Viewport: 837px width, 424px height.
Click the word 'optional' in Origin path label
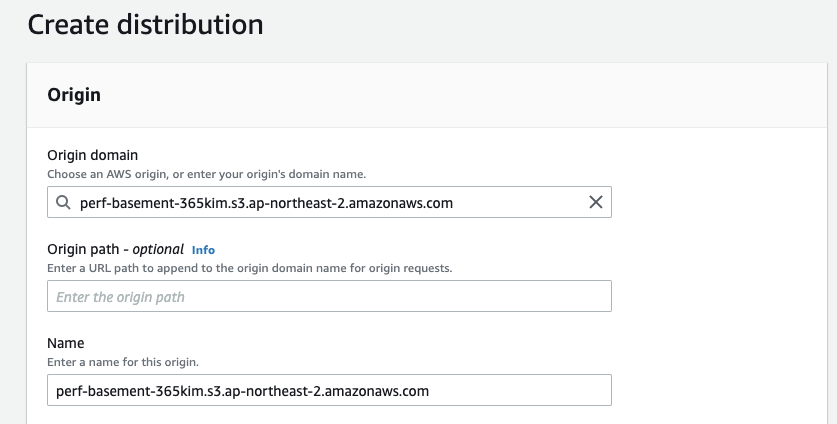[x=158, y=249]
